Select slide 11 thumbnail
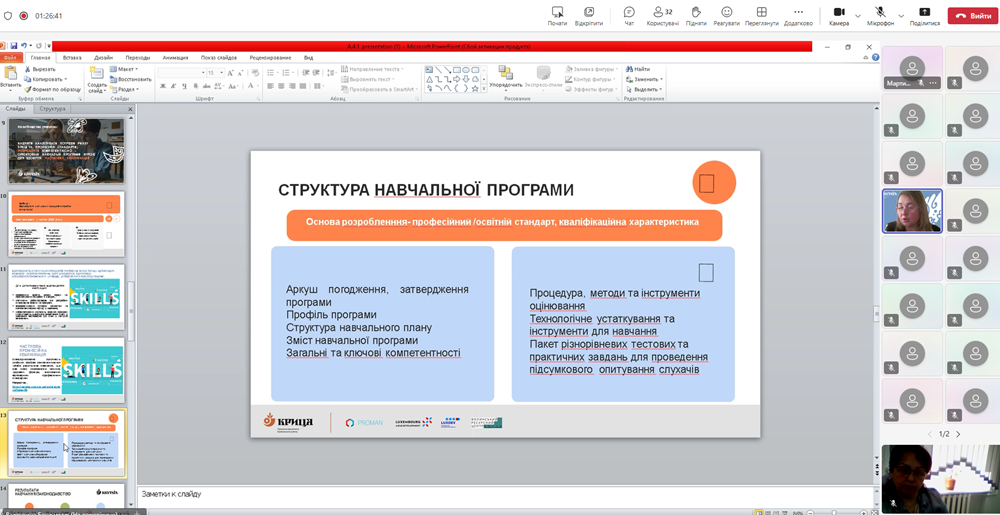This screenshot has width=1000, height=515. point(66,296)
